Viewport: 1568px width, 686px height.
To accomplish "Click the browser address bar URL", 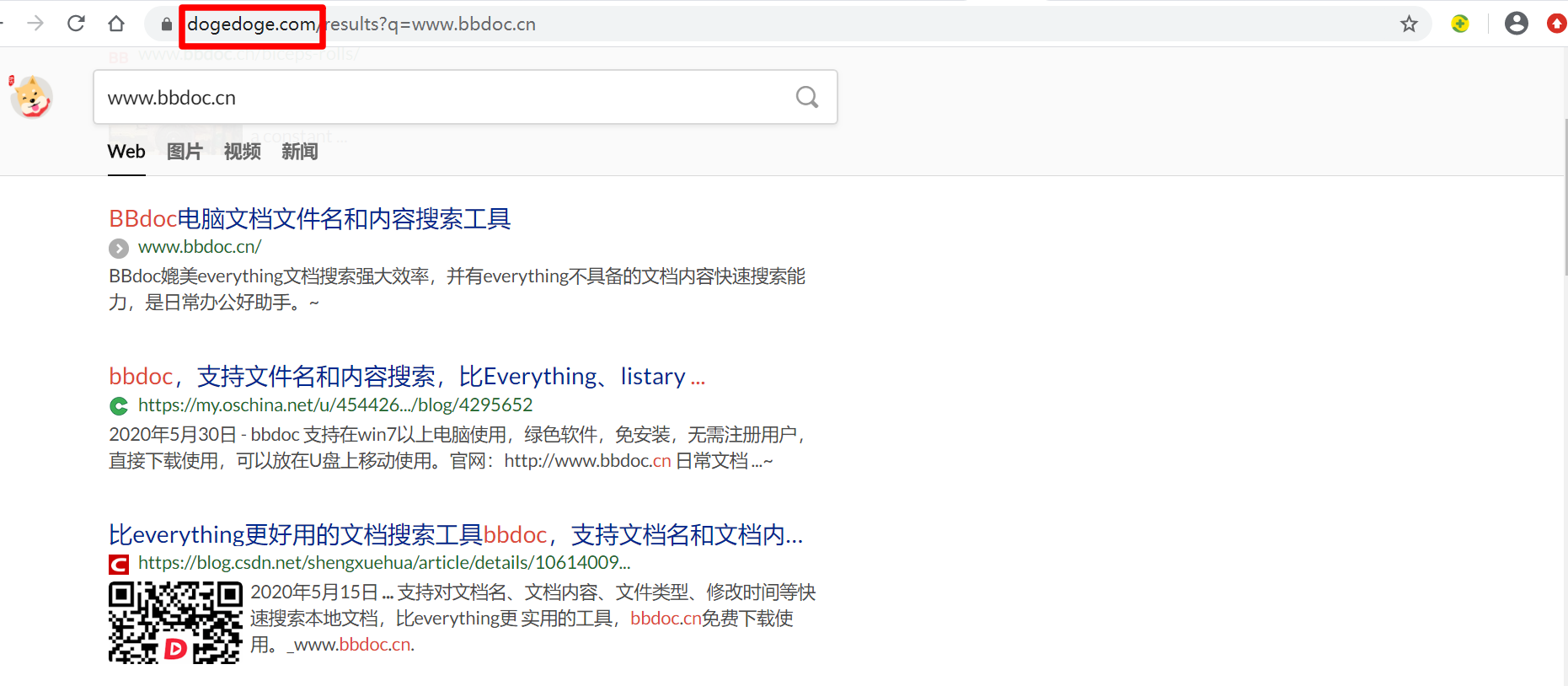I will click(361, 24).
